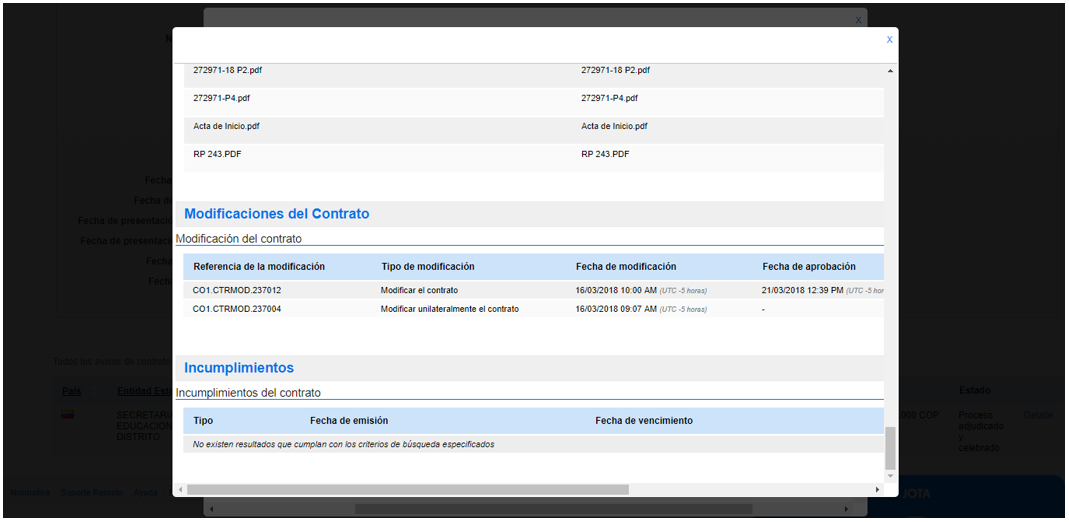Open modification CO1.CTRMOD.237012

pos(237,290)
